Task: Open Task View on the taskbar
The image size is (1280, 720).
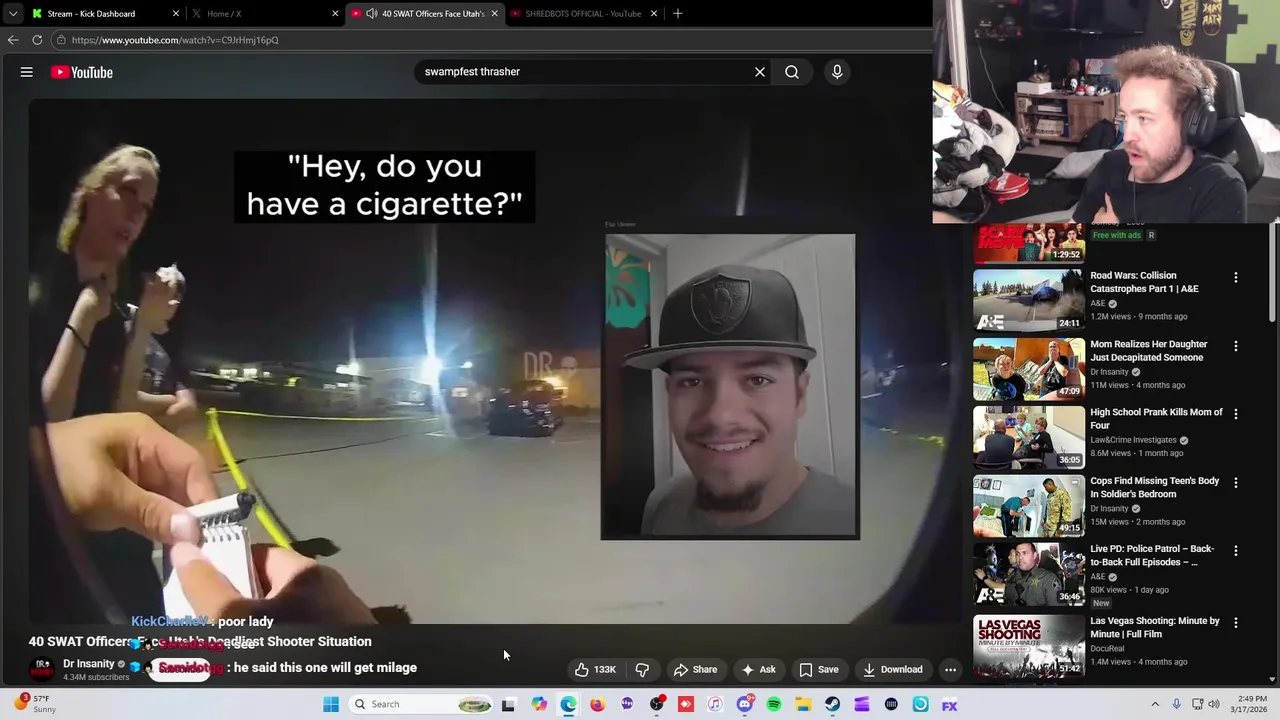Action: point(508,704)
